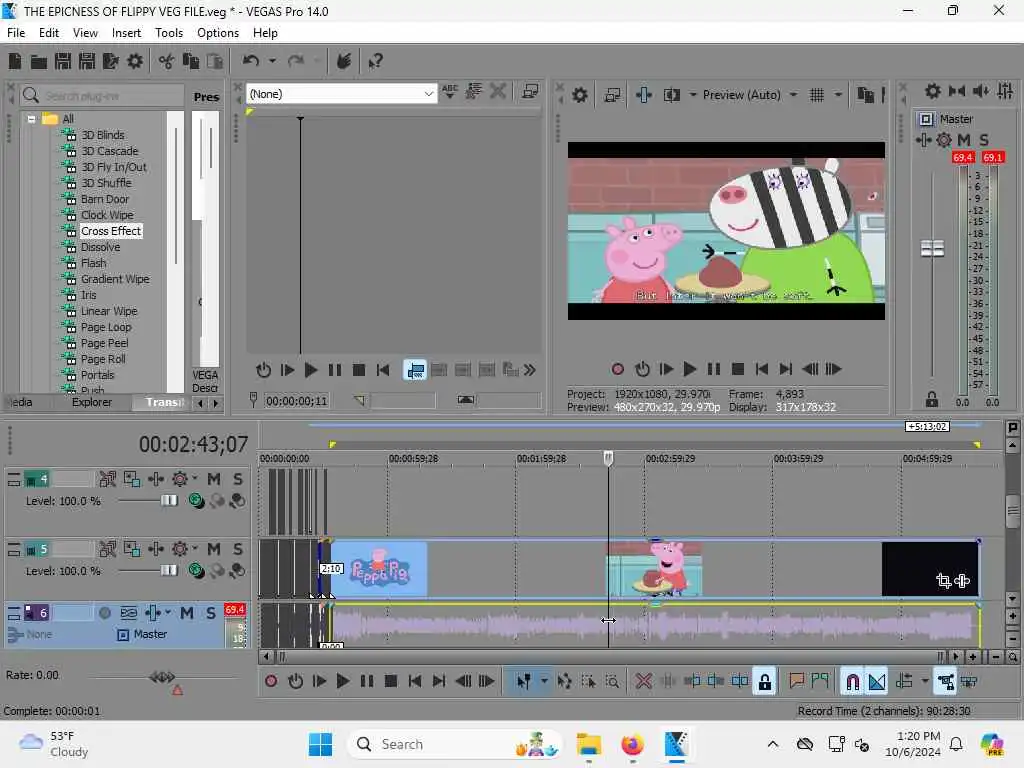Open project properties gear in main toolbar

pyautogui.click(x=135, y=61)
